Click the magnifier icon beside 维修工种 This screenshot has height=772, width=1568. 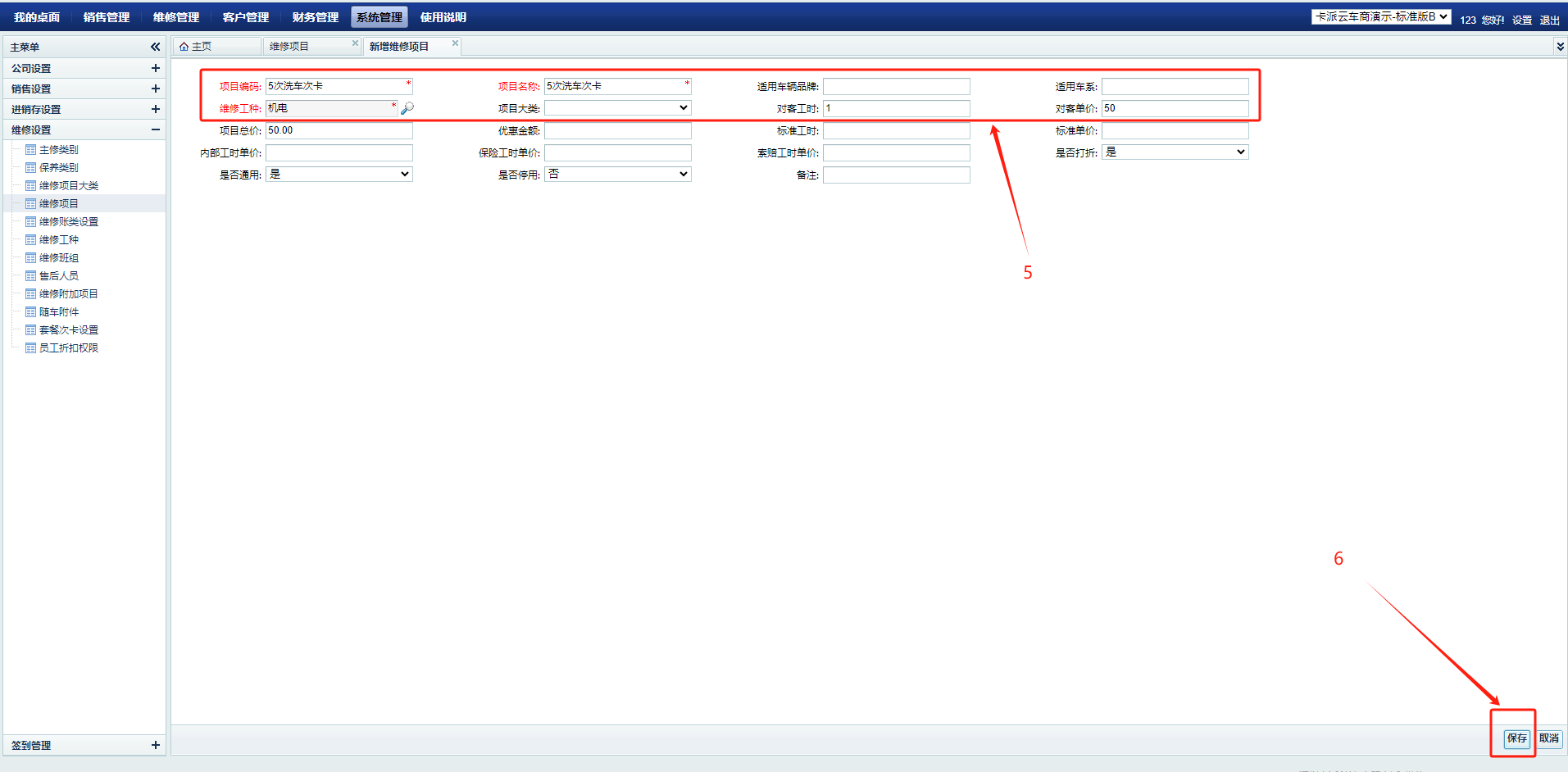tap(407, 108)
